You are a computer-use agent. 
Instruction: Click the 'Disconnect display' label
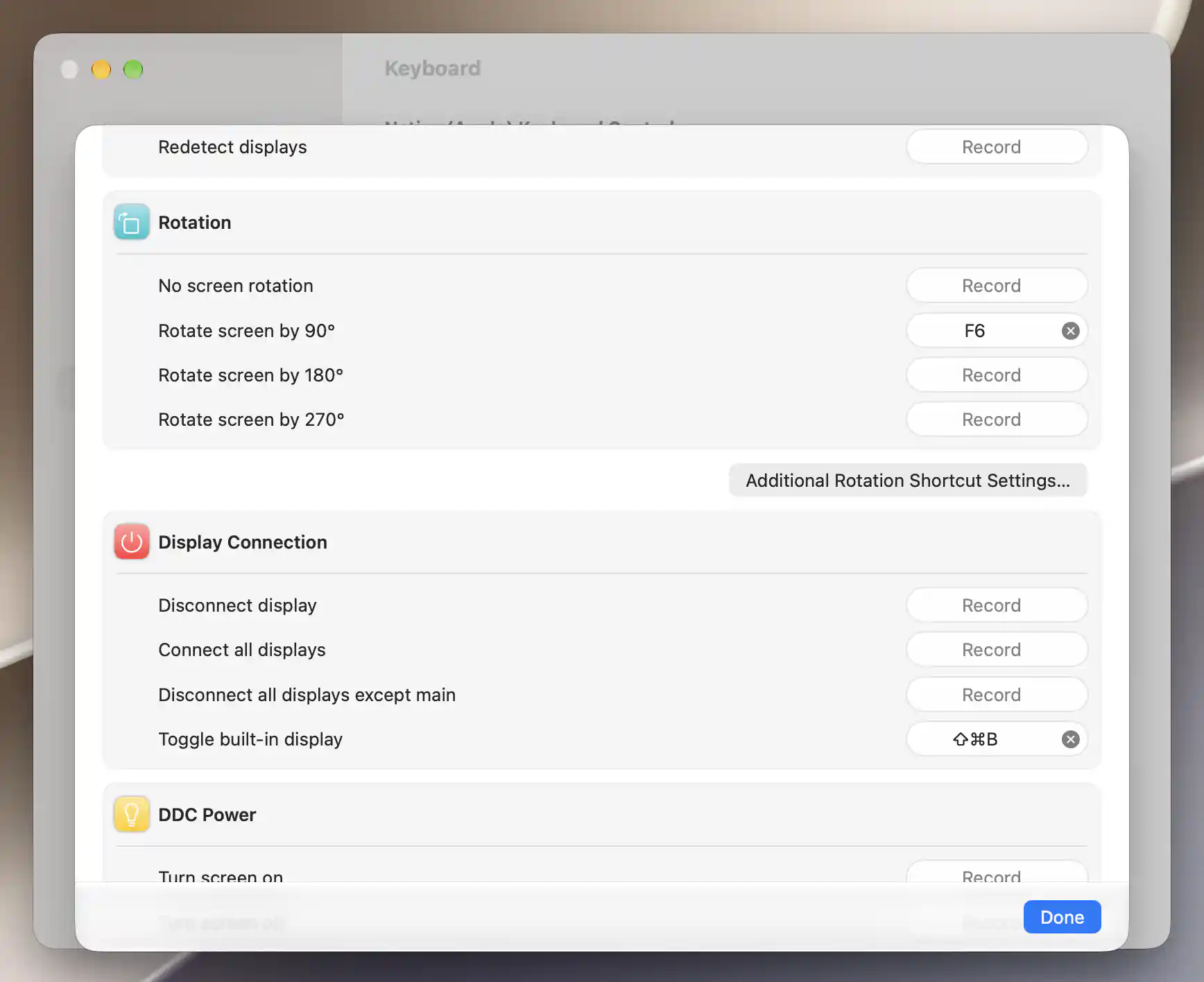237,605
